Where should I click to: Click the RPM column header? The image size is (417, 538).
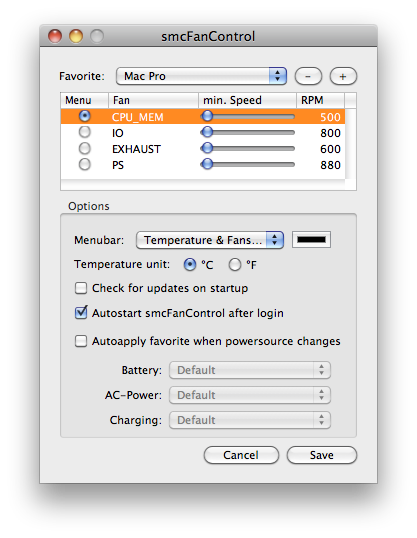(320, 100)
